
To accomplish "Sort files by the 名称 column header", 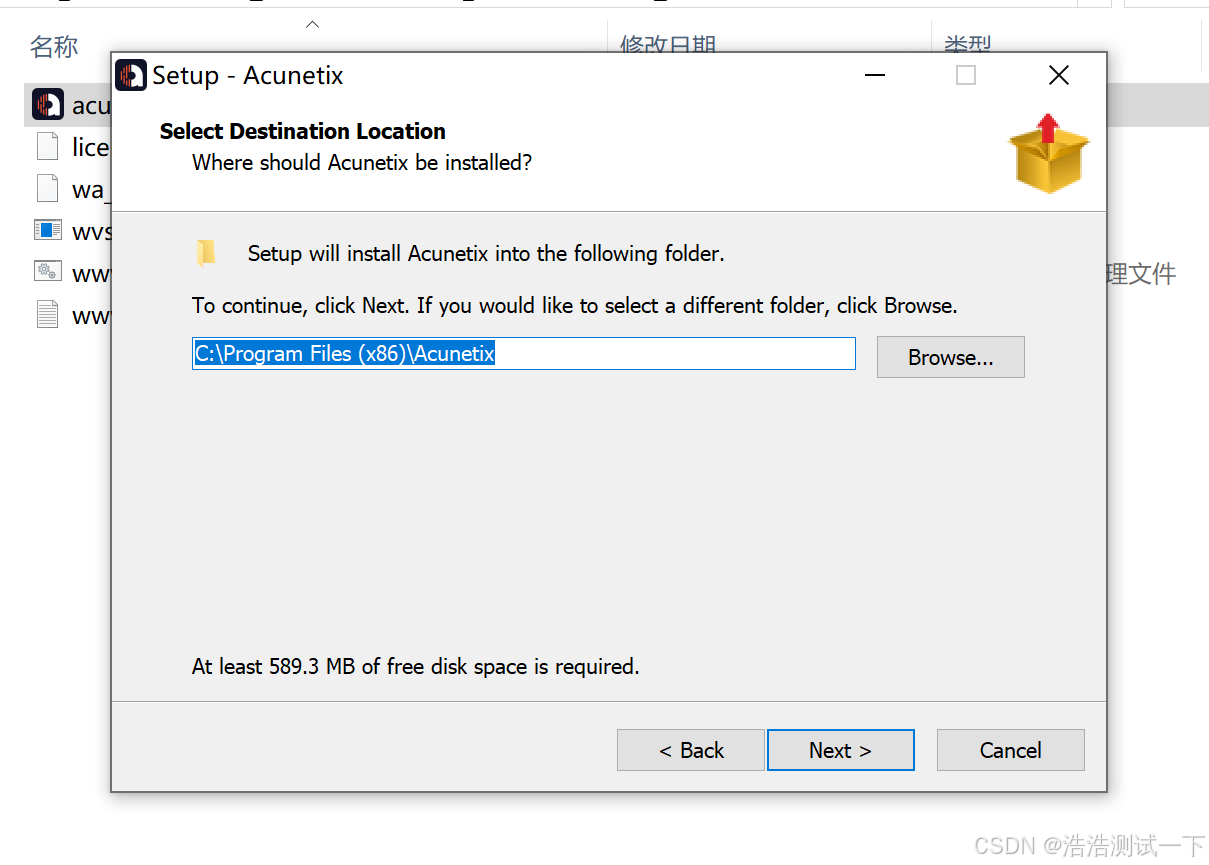I will pyautogui.click(x=54, y=46).
